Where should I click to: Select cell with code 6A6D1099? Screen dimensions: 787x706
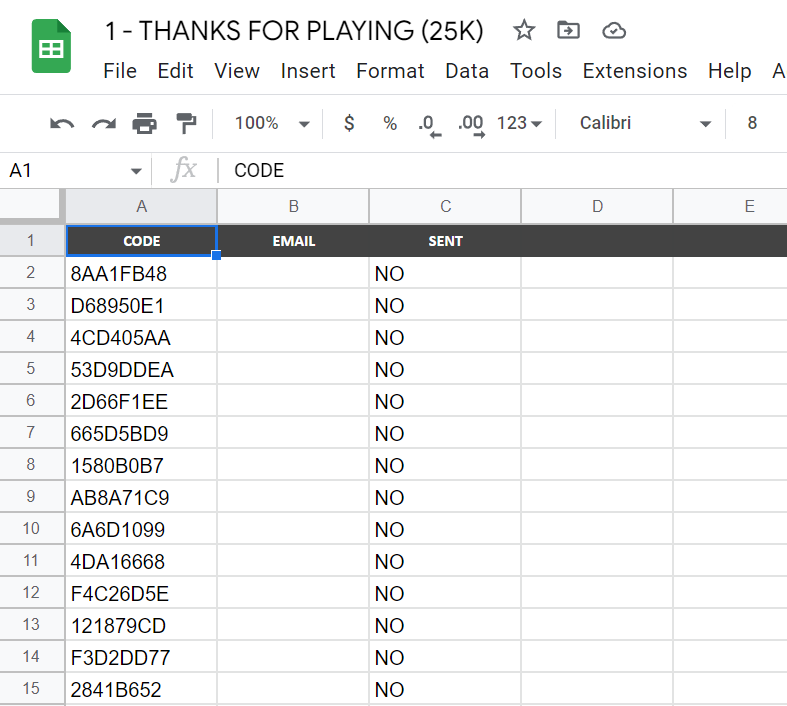tap(142, 529)
